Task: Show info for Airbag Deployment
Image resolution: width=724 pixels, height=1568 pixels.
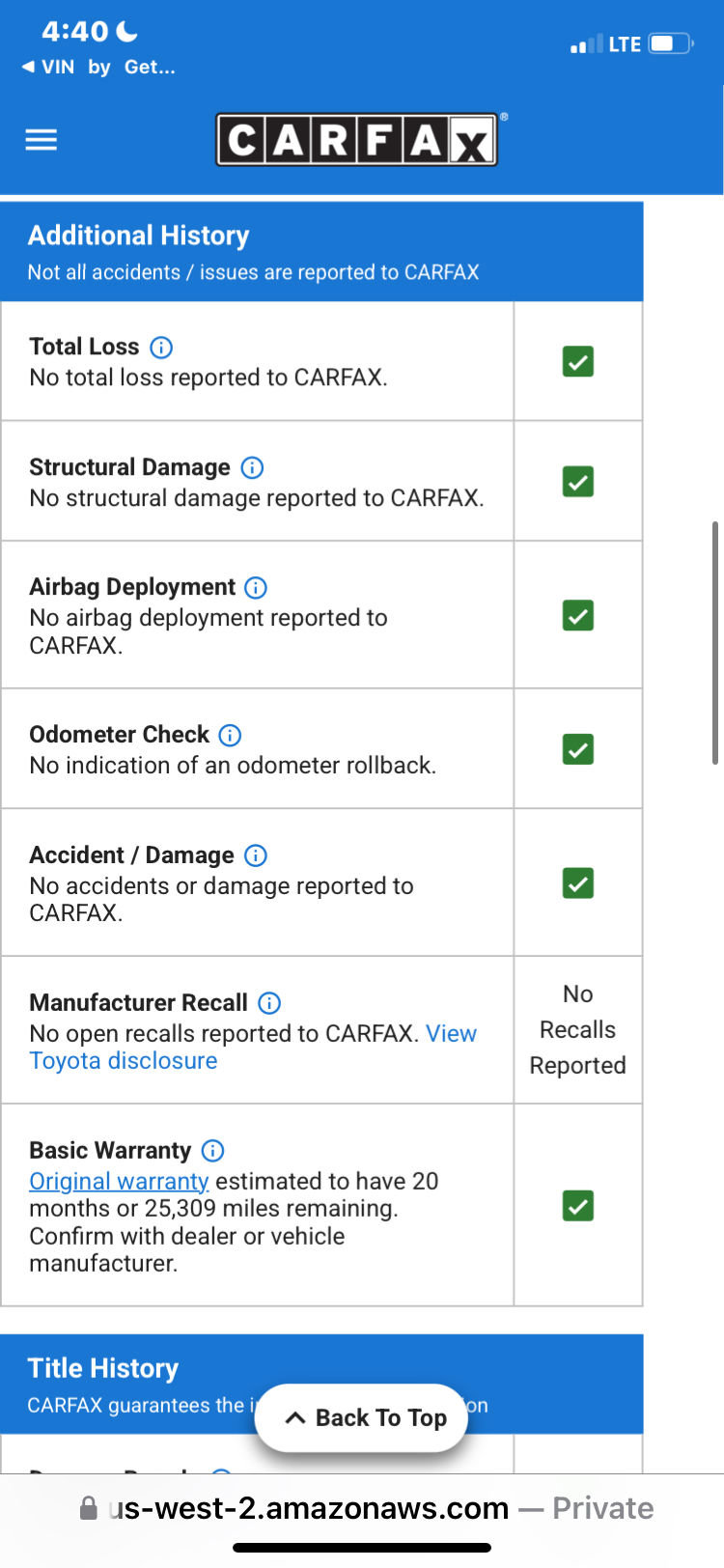Action: click(x=256, y=587)
